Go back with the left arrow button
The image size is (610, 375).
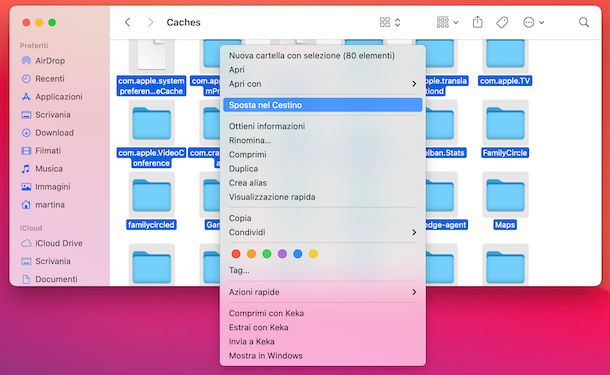coord(128,22)
